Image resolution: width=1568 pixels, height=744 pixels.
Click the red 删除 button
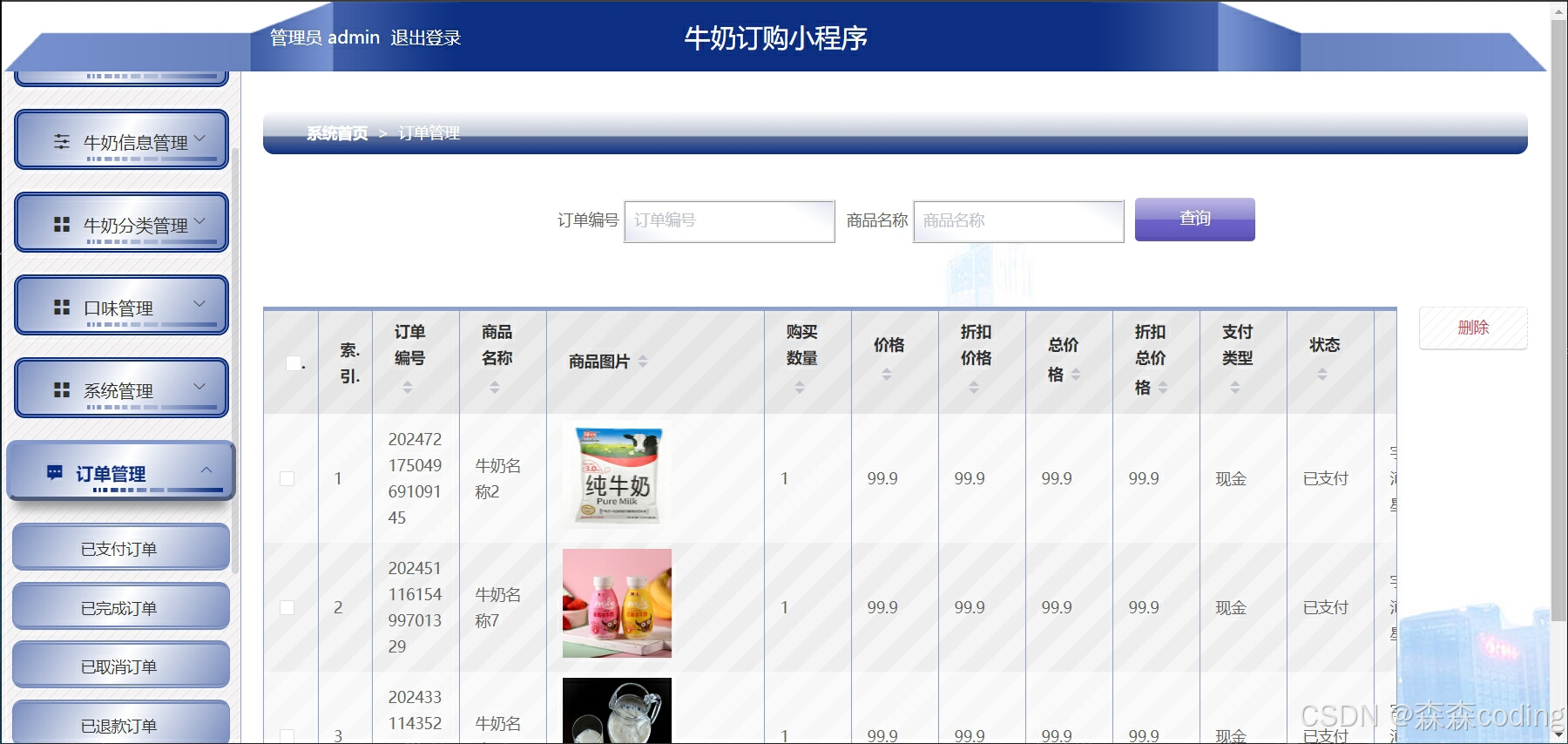coord(1473,328)
